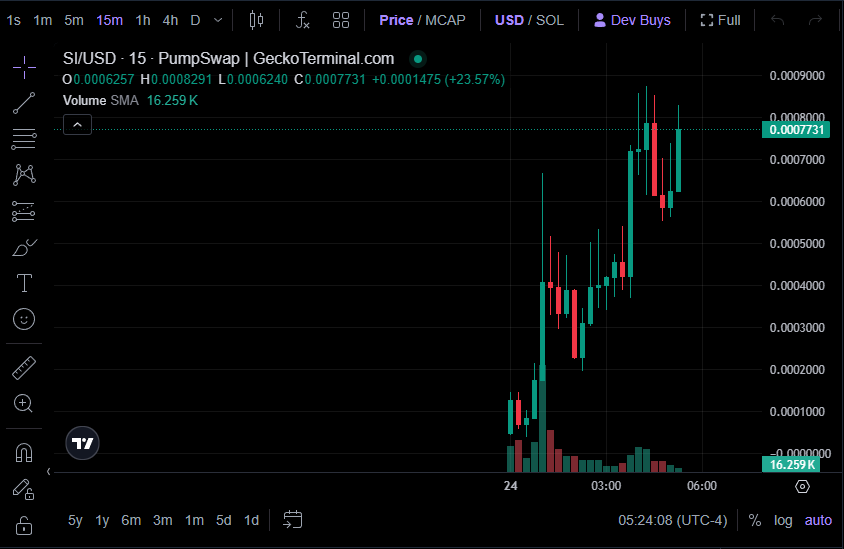This screenshot has width=844, height=549.
Task: Collapse the indicator legend chevron
Action: point(78,125)
